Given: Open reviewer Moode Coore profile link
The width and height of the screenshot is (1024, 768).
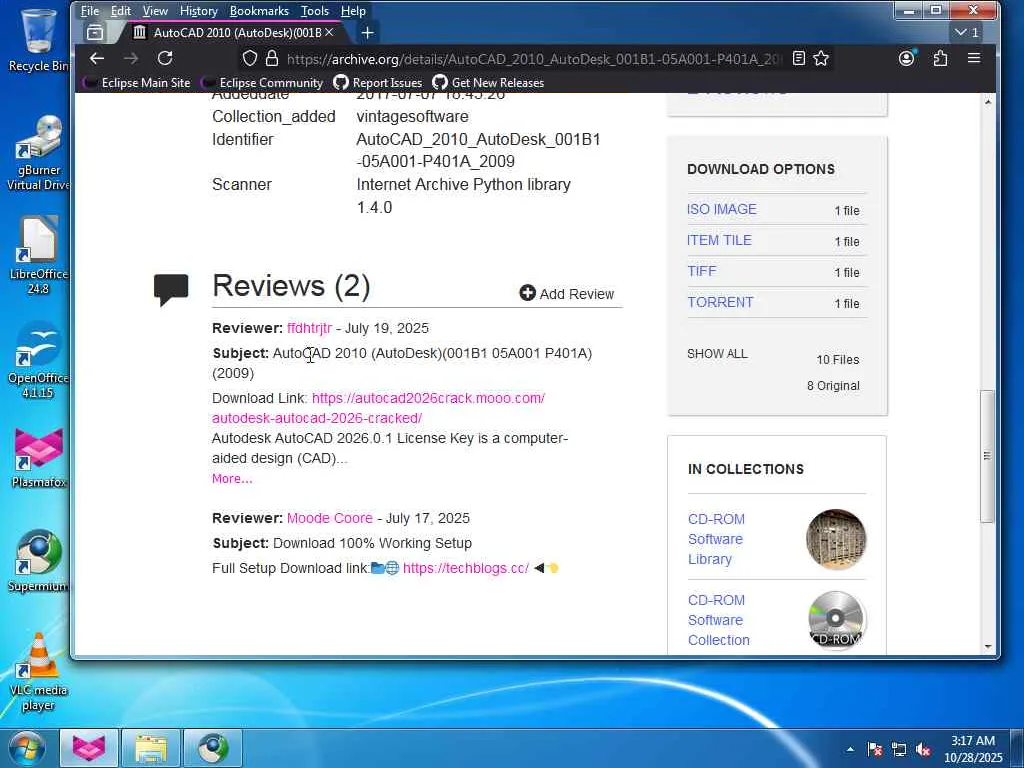Looking at the screenshot, I should point(330,518).
